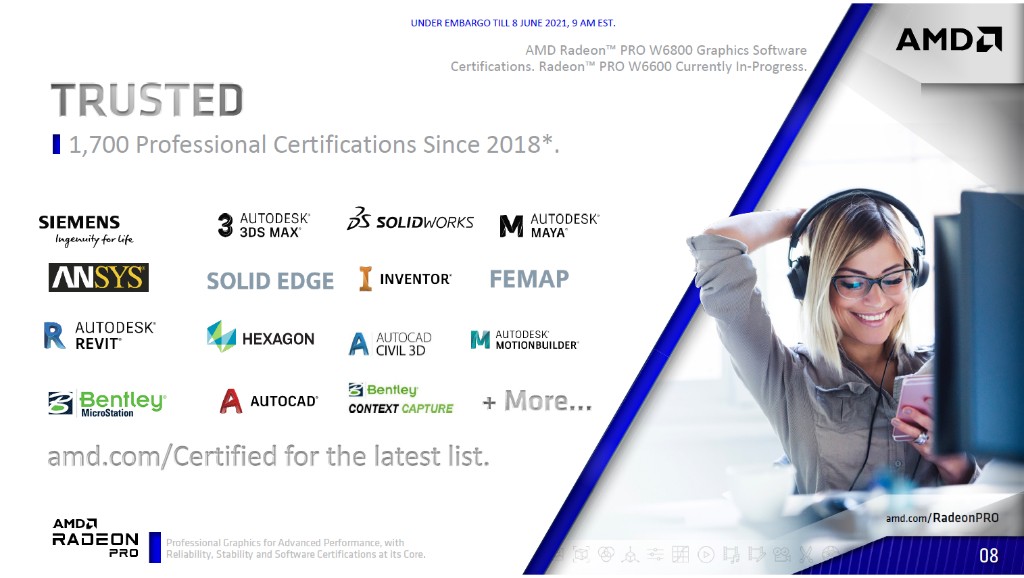Click the '+ More...' text
The image size is (1024, 578).
point(537,401)
